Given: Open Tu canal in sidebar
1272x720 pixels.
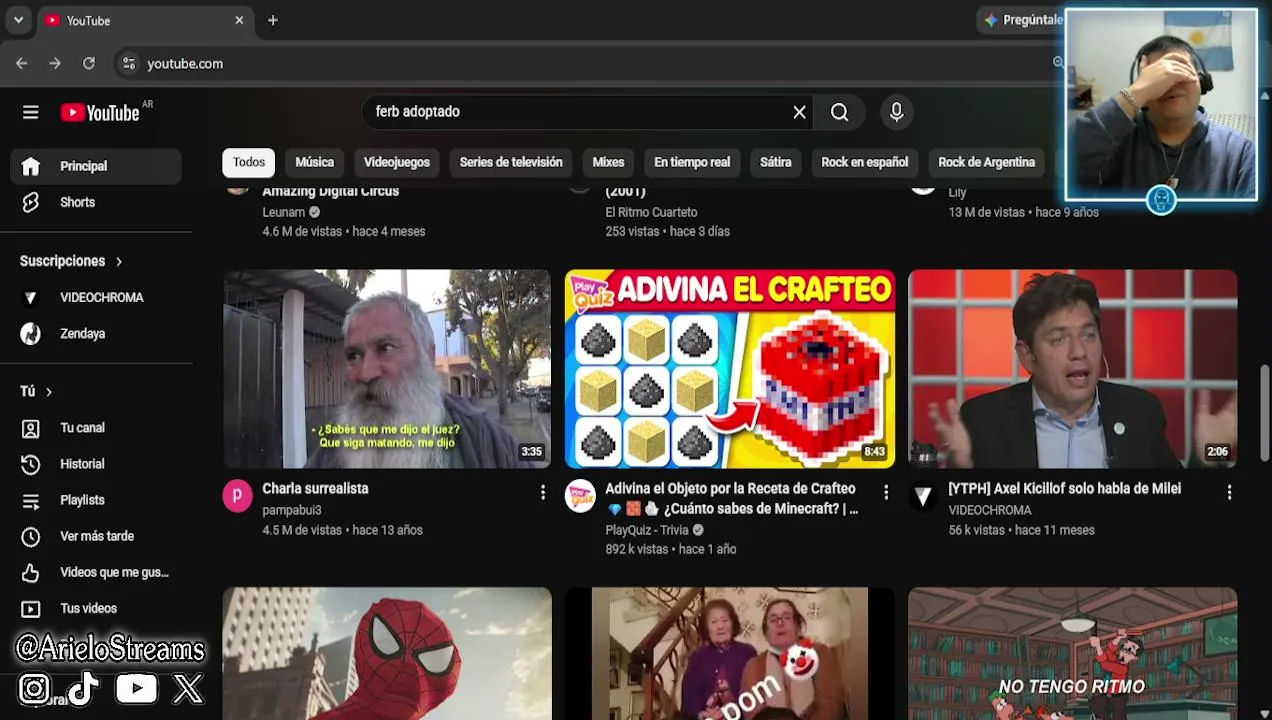Looking at the screenshot, I should point(96,428).
